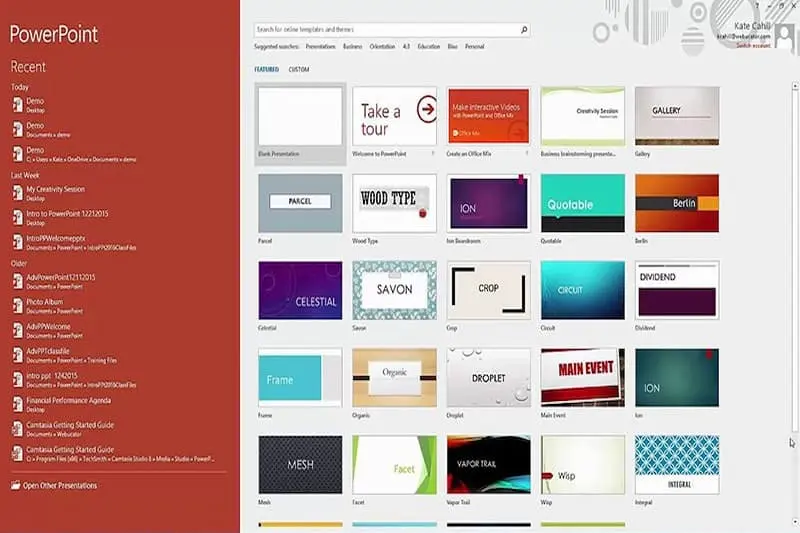The image size is (800, 533).
Task: Choose the Education suggested search
Action: tap(428, 46)
